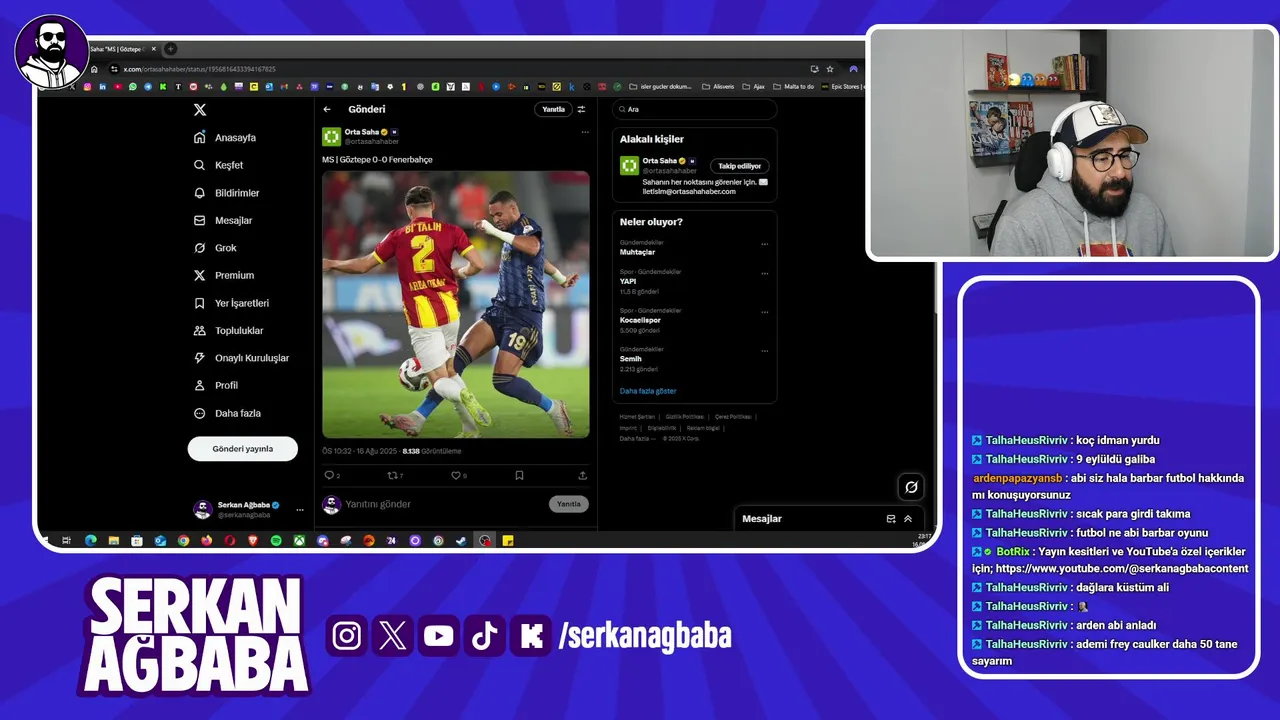Open the Epic Stores bookmark
The height and width of the screenshot is (720, 1280).
click(x=841, y=87)
